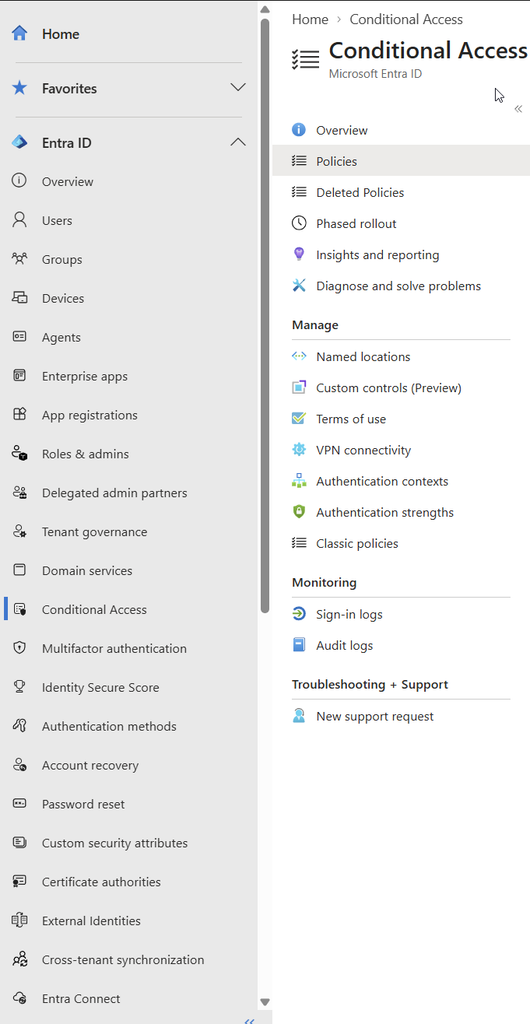Viewport: 530px width, 1024px height.
Task: Click the Phased rollout clock icon
Action: pyautogui.click(x=299, y=224)
